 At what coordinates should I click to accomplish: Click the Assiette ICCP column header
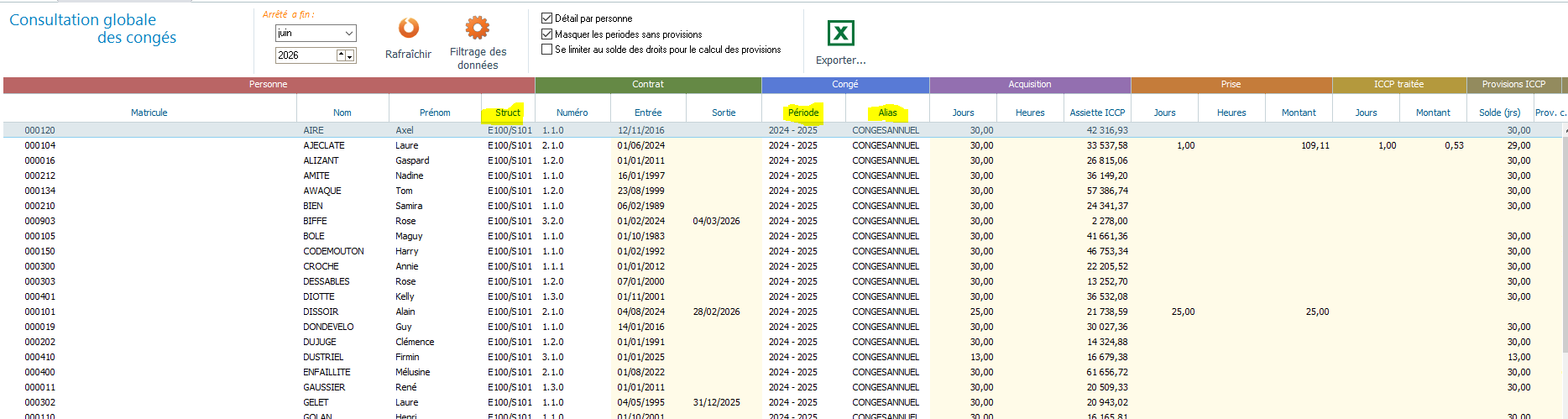[x=1097, y=113]
